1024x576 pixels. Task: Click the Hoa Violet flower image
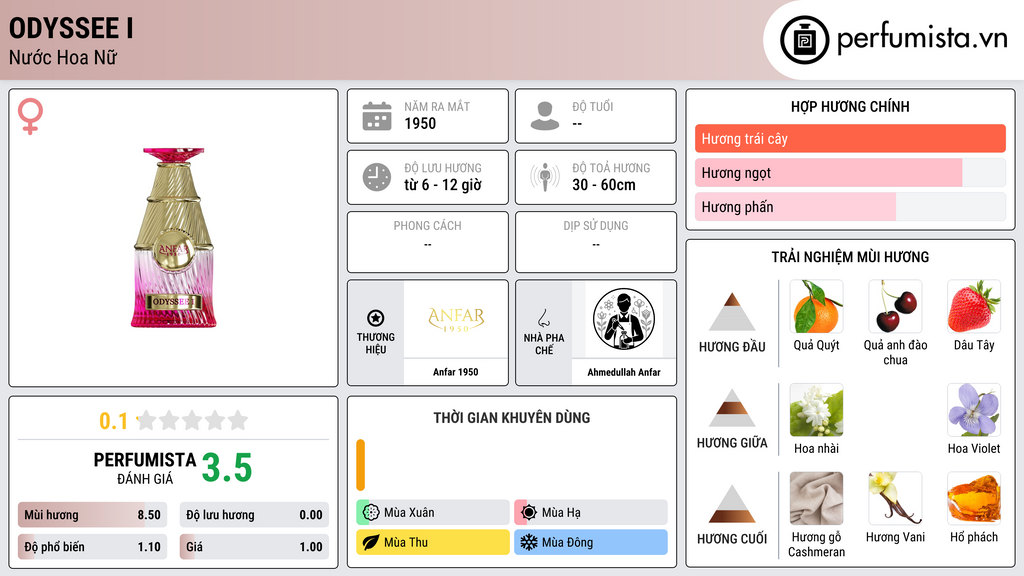[x=974, y=410]
